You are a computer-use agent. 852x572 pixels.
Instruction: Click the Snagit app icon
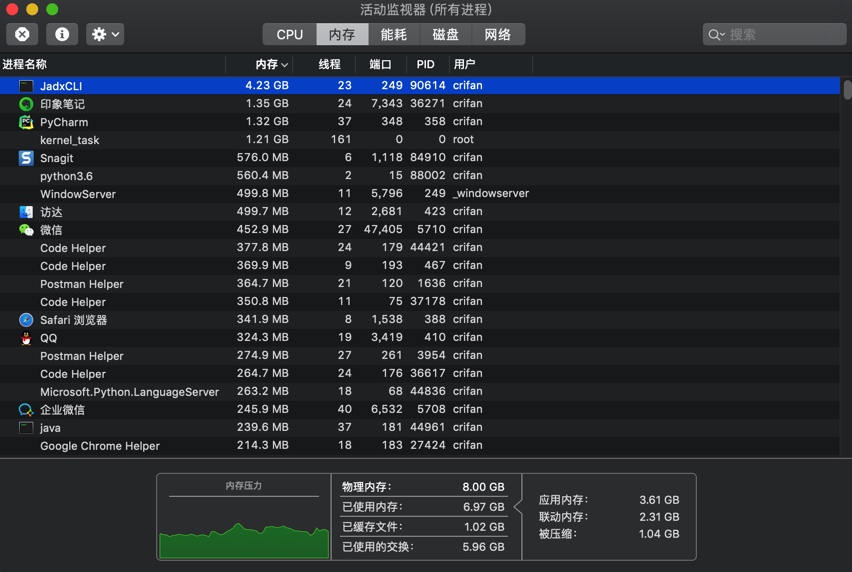pos(26,158)
